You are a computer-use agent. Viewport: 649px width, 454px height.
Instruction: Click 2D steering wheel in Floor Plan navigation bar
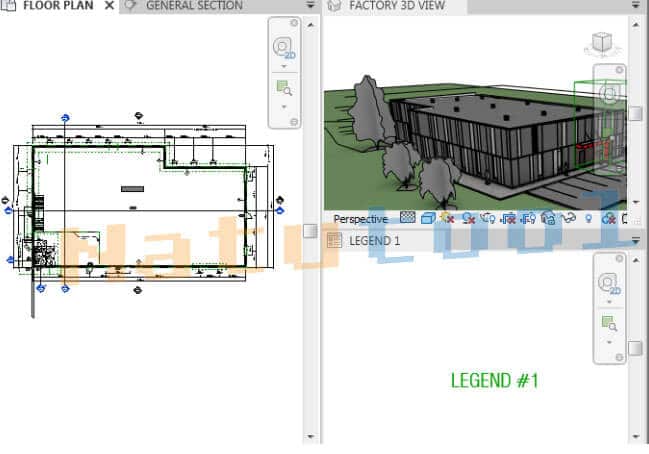[283, 49]
